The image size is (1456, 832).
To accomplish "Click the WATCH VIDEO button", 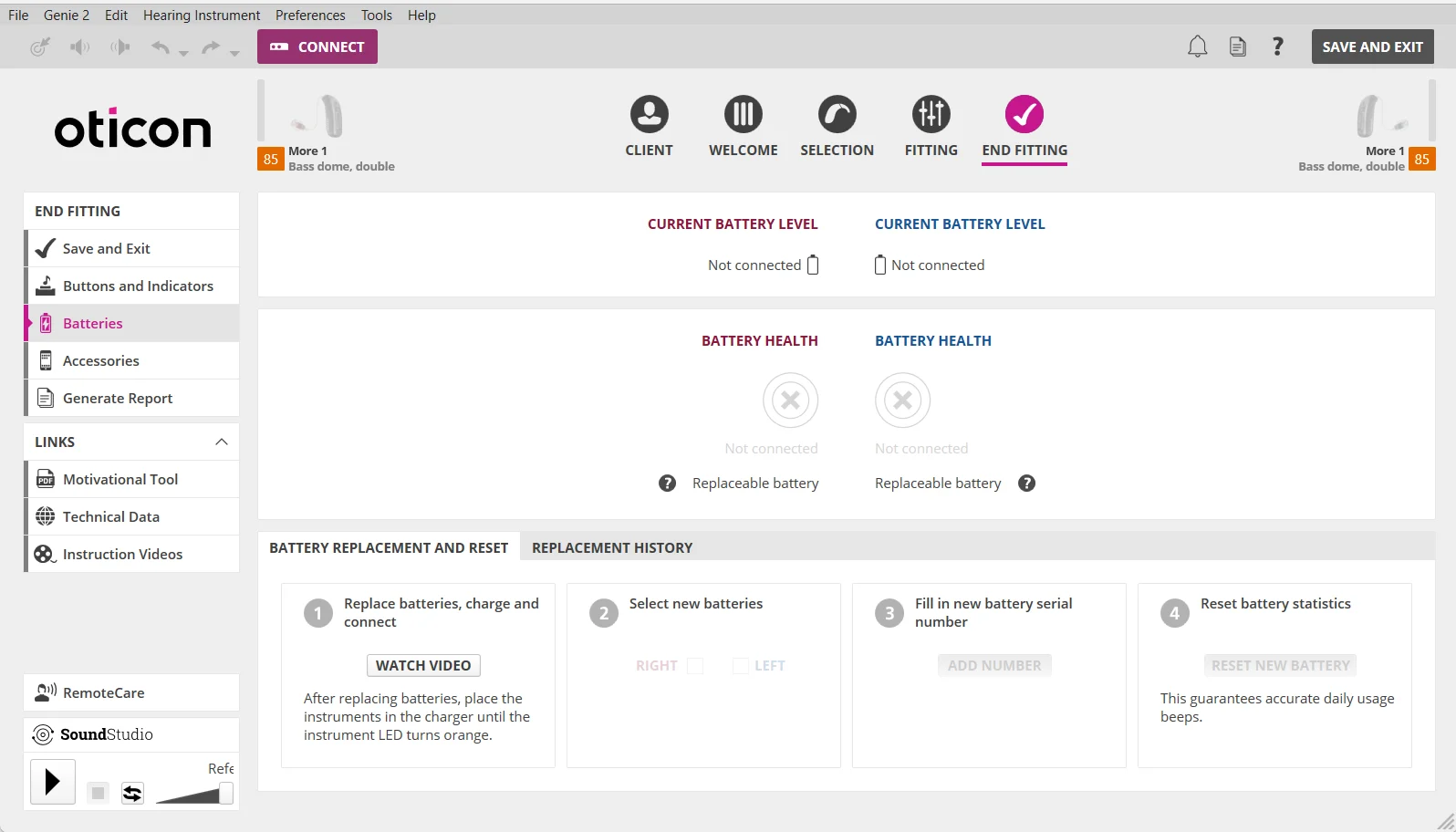I will coord(423,666).
